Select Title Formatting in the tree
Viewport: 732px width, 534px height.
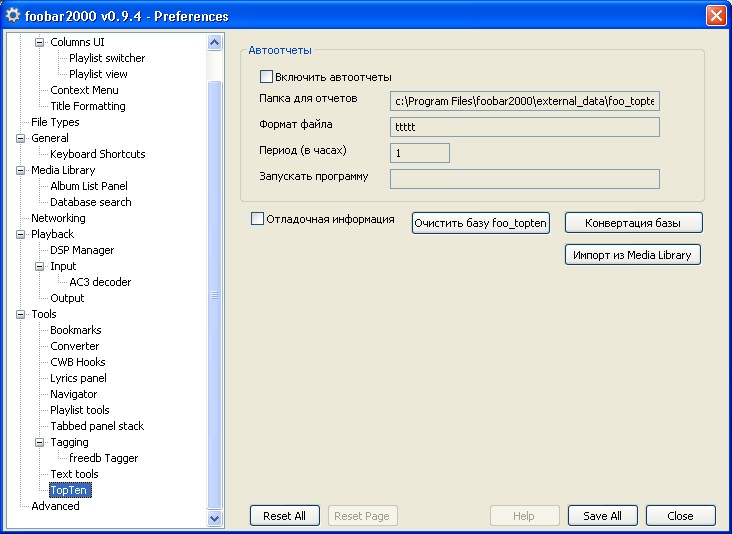tap(88, 106)
